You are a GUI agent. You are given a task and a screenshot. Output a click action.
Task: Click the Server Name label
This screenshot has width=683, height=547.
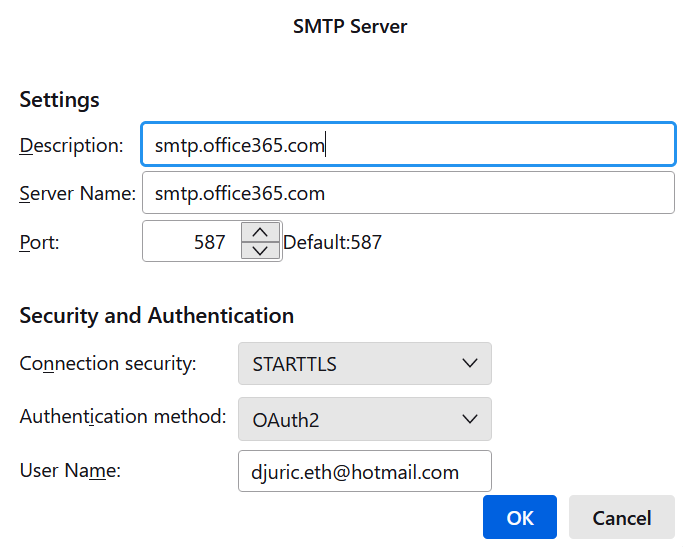pos(77,193)
